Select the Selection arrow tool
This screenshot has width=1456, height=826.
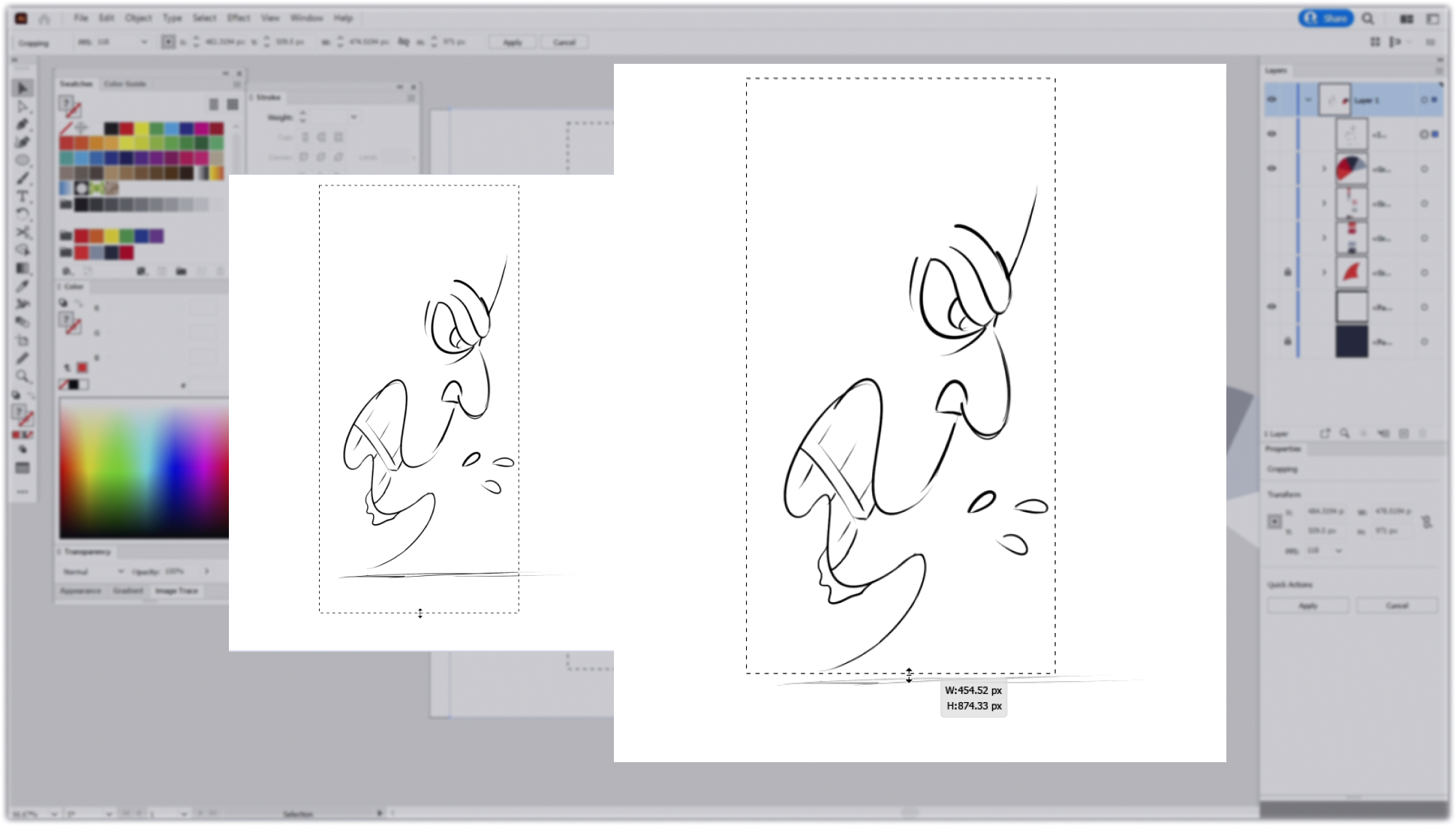pos(23,89)
